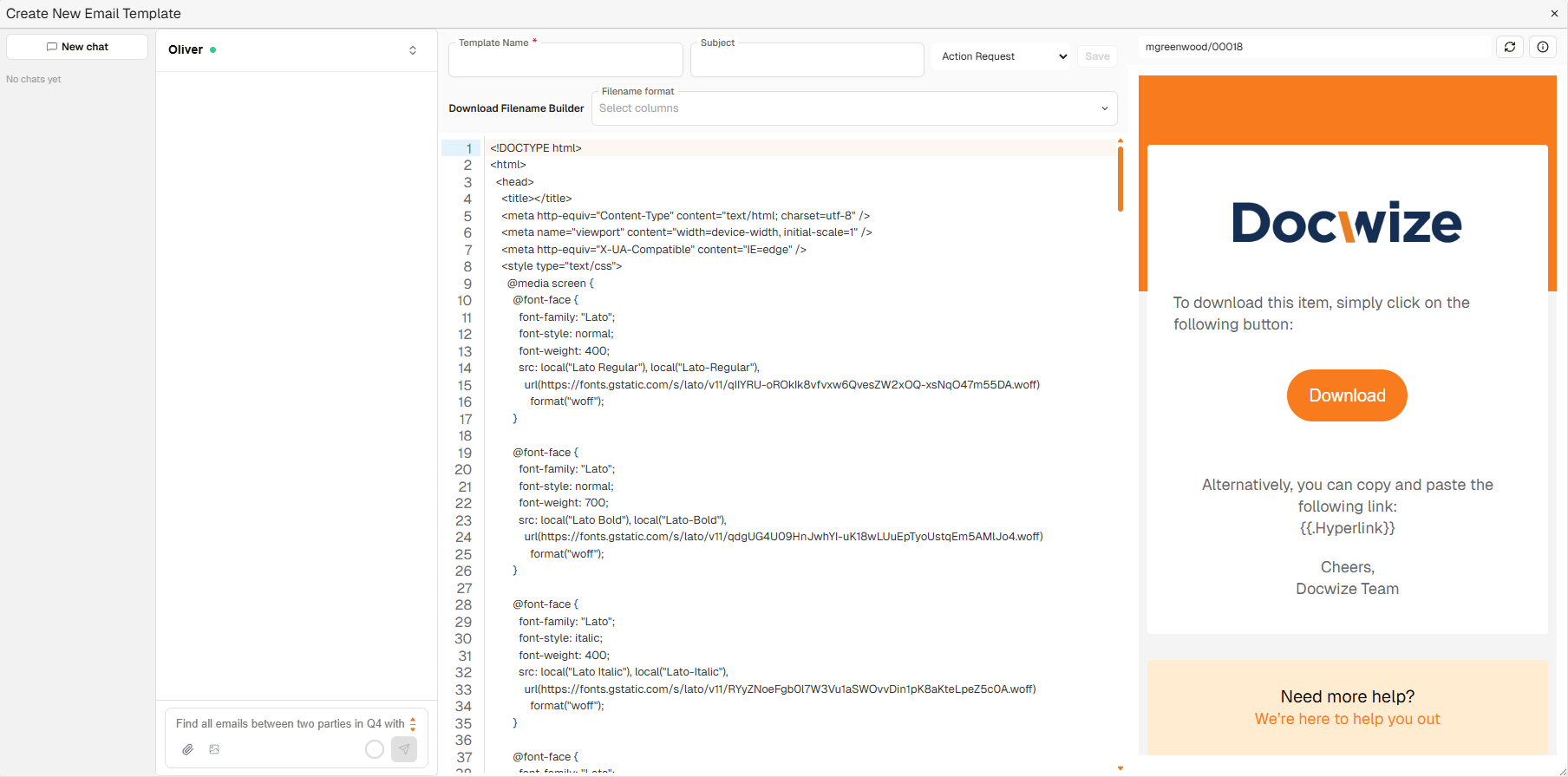Send the chat message with paper-plane icon
The width and height of the screenshot is (1568, 777).
[x=404, y=749]
